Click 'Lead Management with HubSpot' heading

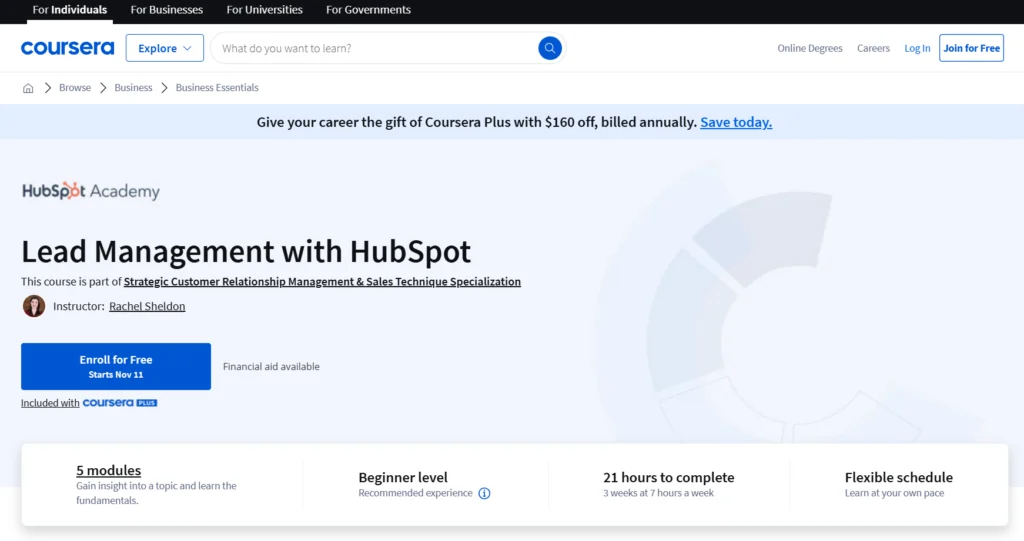[246, 252]
